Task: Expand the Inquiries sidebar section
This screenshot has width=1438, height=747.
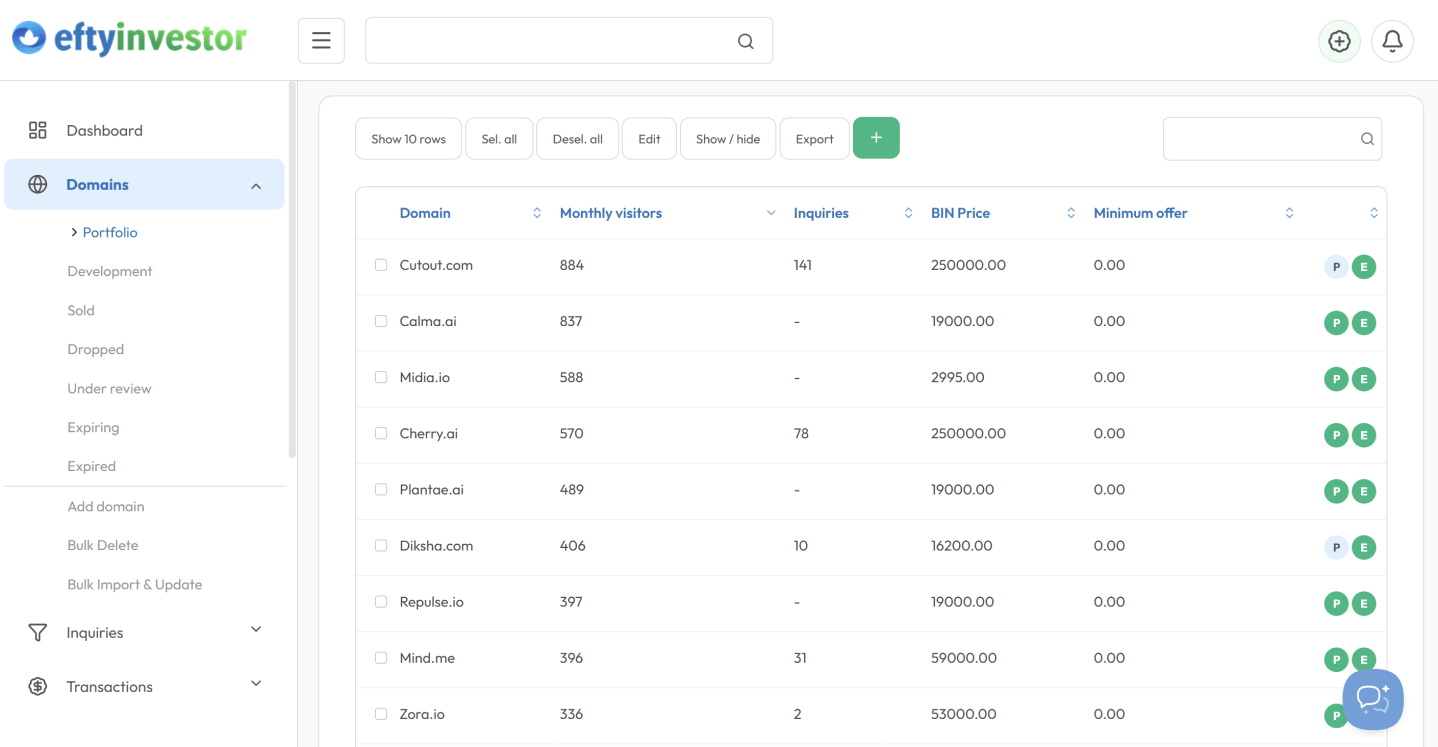Action: (255, 631)
